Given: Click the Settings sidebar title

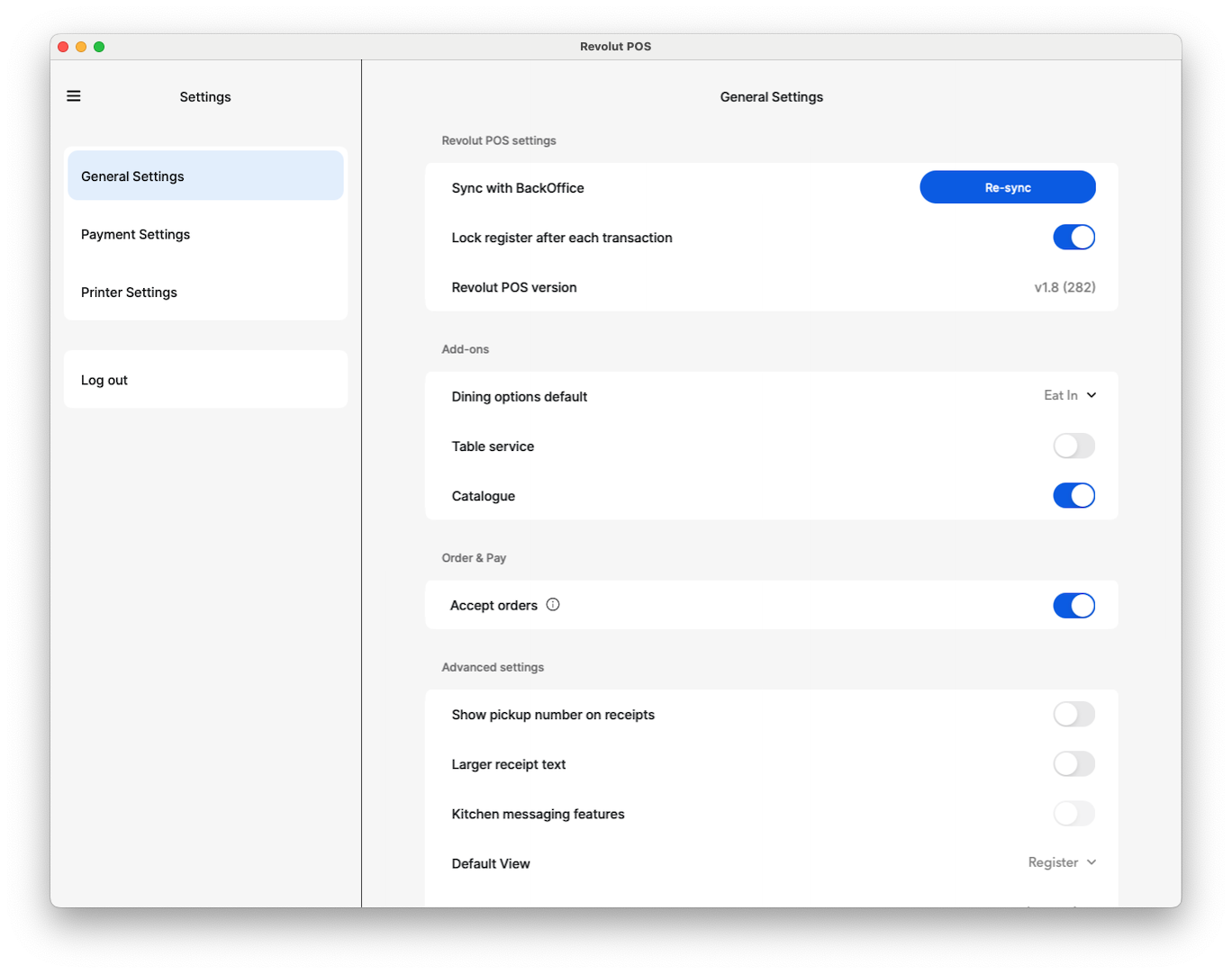Looking at the screenshot, I should (205, 96).
